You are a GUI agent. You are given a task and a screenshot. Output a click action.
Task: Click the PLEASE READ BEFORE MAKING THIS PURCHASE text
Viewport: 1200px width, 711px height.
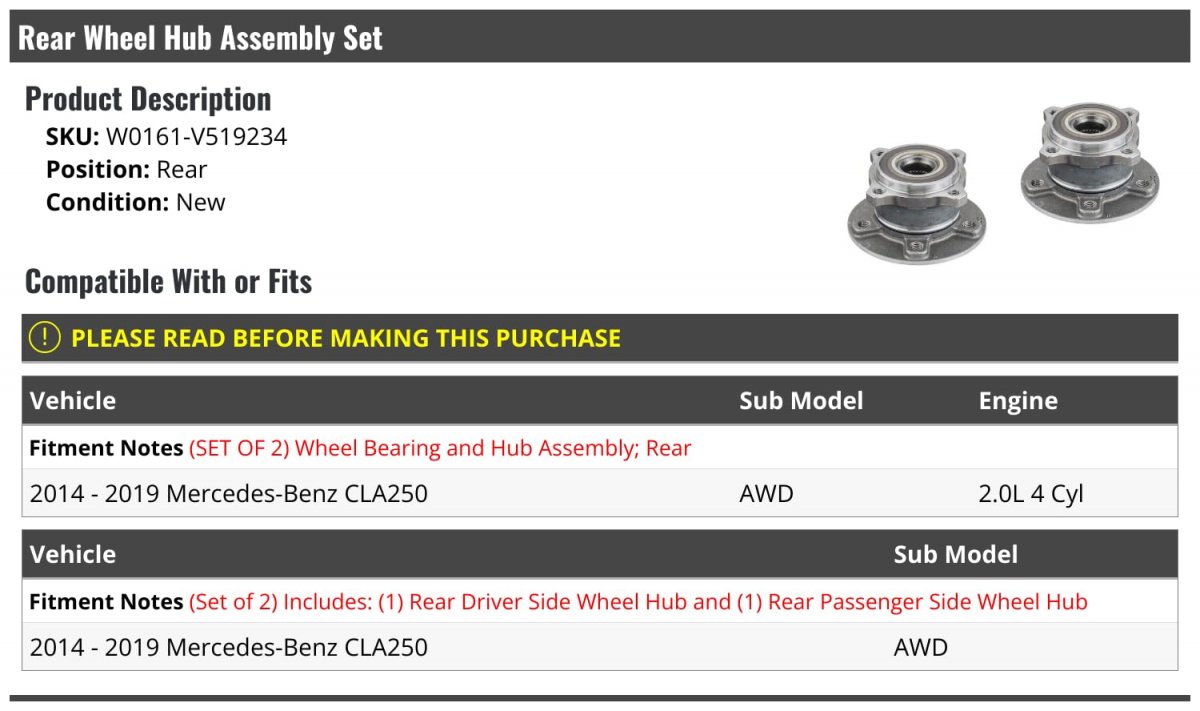tap(346, 338)
